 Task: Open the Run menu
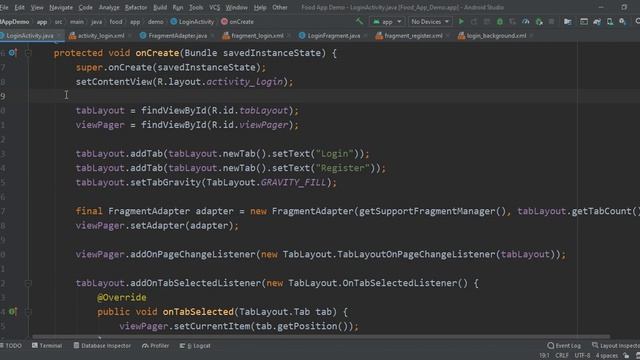pyautogui.click(x=178, y=7)
